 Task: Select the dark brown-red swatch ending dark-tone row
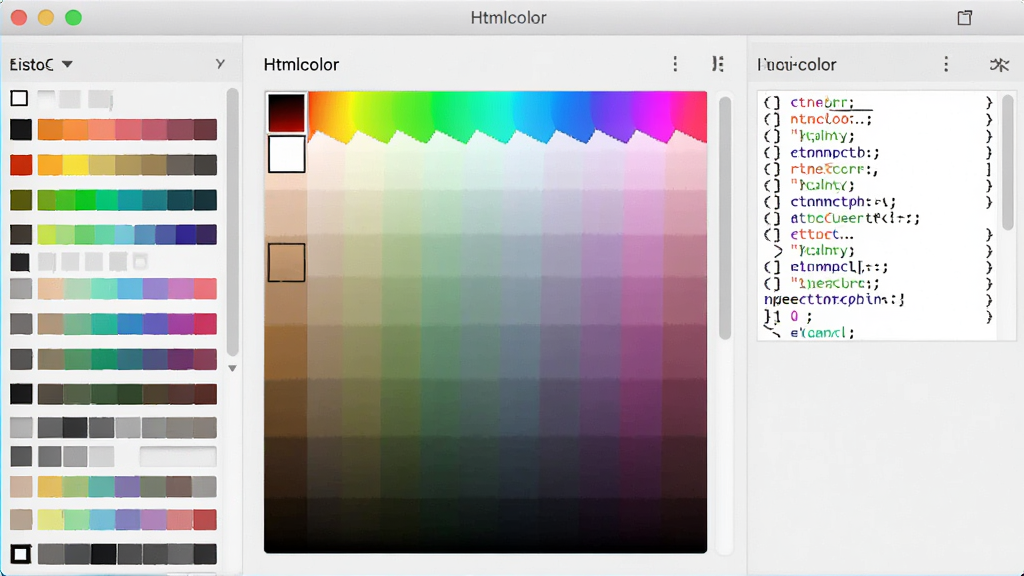tap(205, 394)
